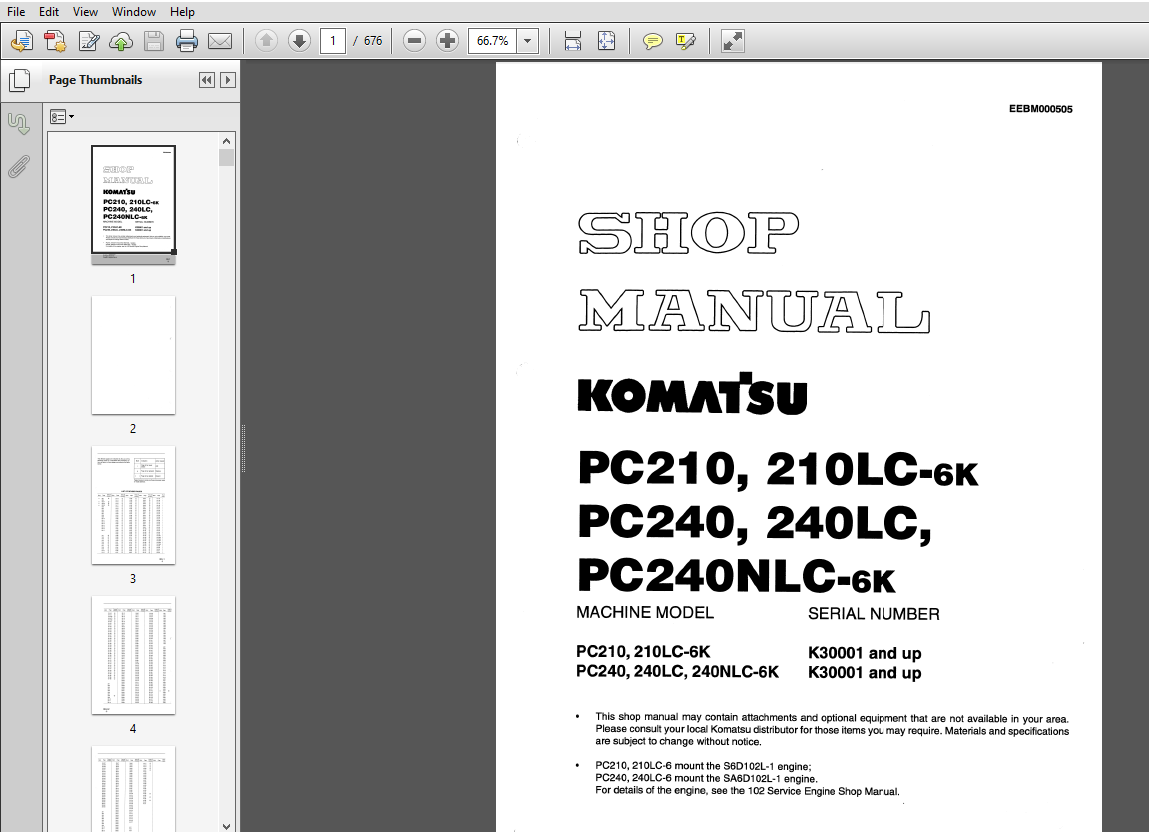
Task: Click the Email envelope icon
Action: pos(220,41)
